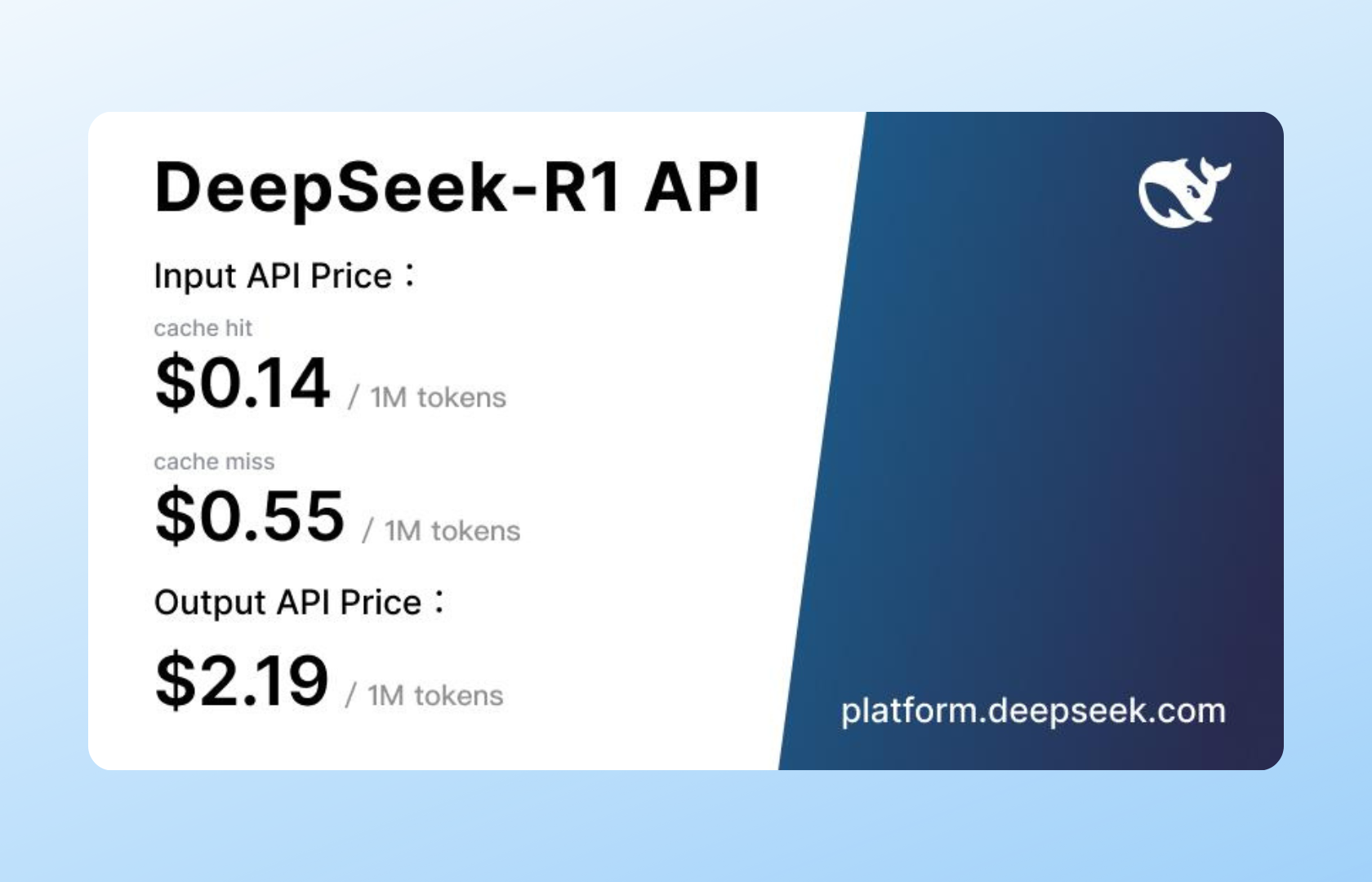Select the $2.19 output price
Image resolution: width=1372 pixels, height=882 pixels.
click(242, 680)
